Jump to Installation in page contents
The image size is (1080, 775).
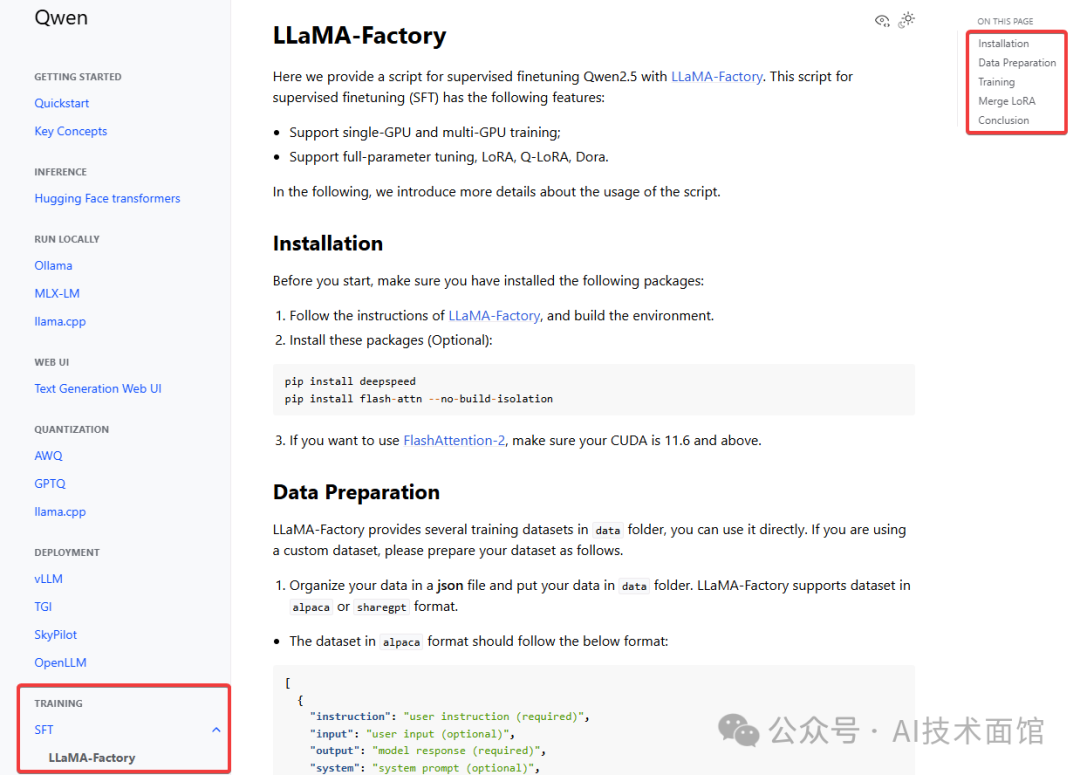[x=1004, y=43]
